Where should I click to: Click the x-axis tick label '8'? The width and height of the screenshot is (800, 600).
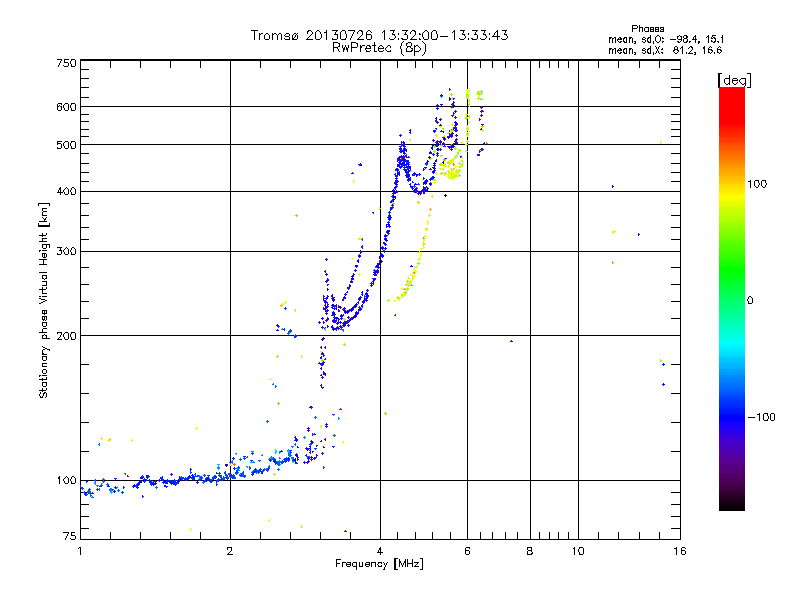tap(530, 551)
